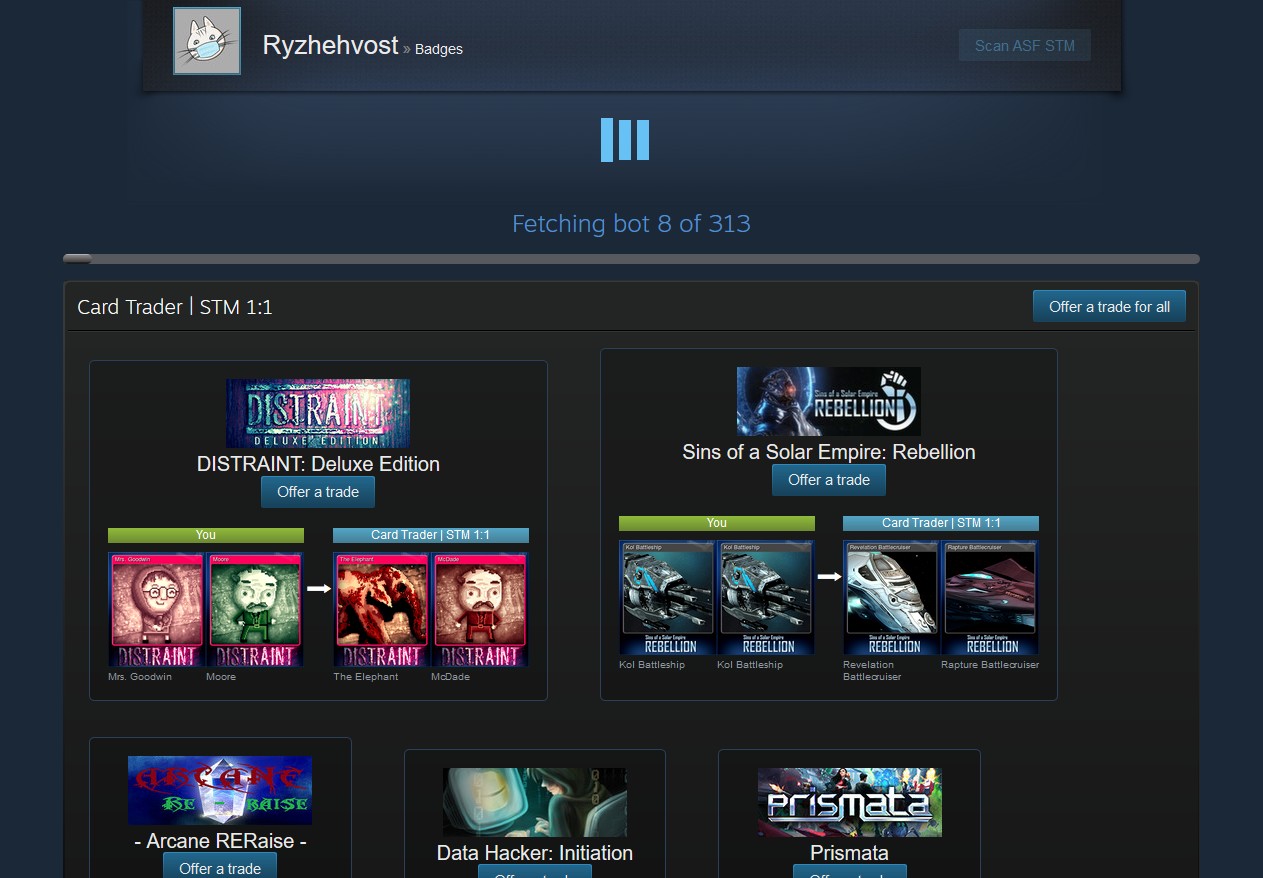Open Sins of a Solar Empire banner
The width and height of the screenshot is (1263, 878).
coord(828,401)
